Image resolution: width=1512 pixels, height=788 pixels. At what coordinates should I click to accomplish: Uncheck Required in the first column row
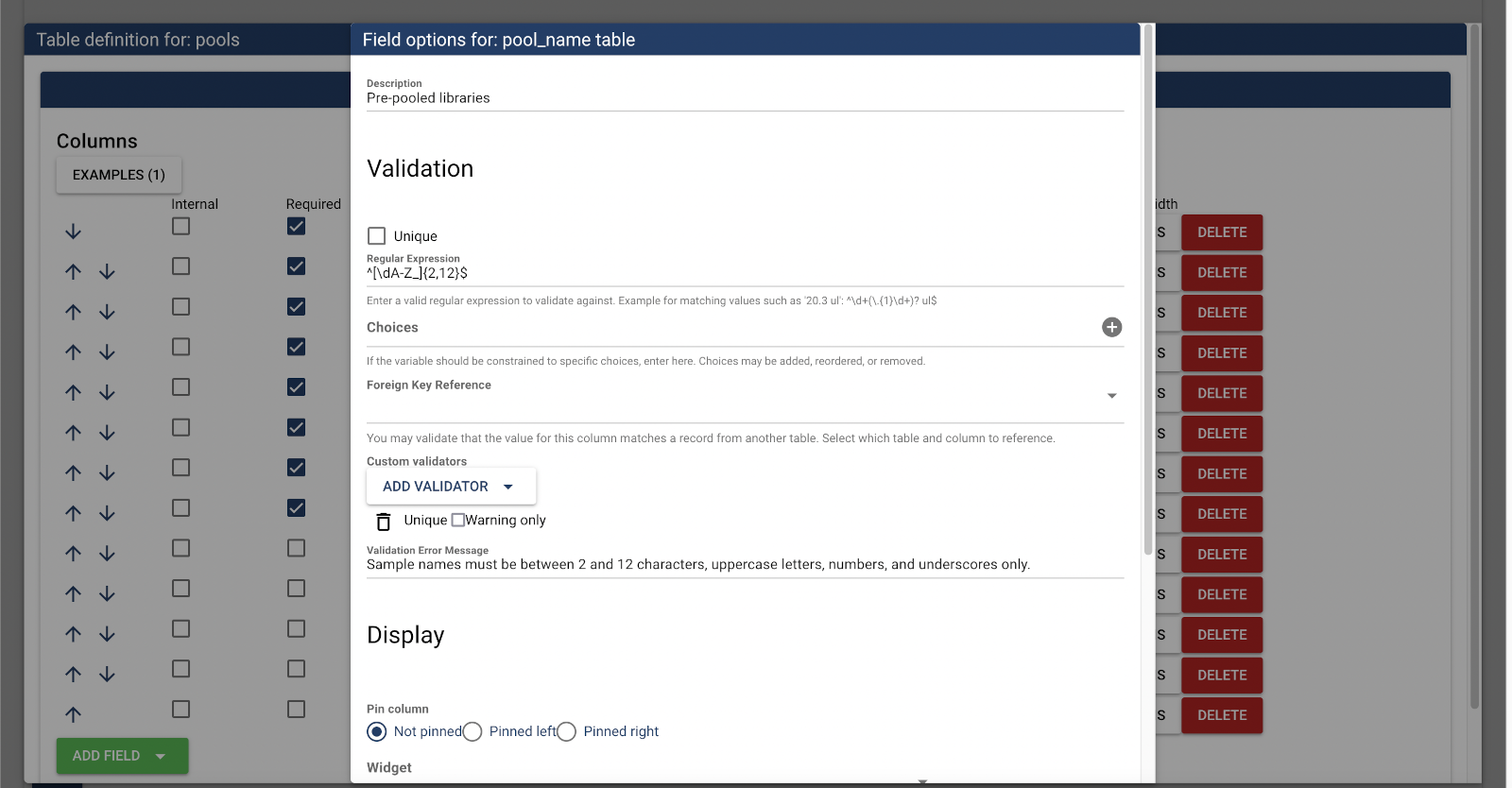click(x=296, y=226)
